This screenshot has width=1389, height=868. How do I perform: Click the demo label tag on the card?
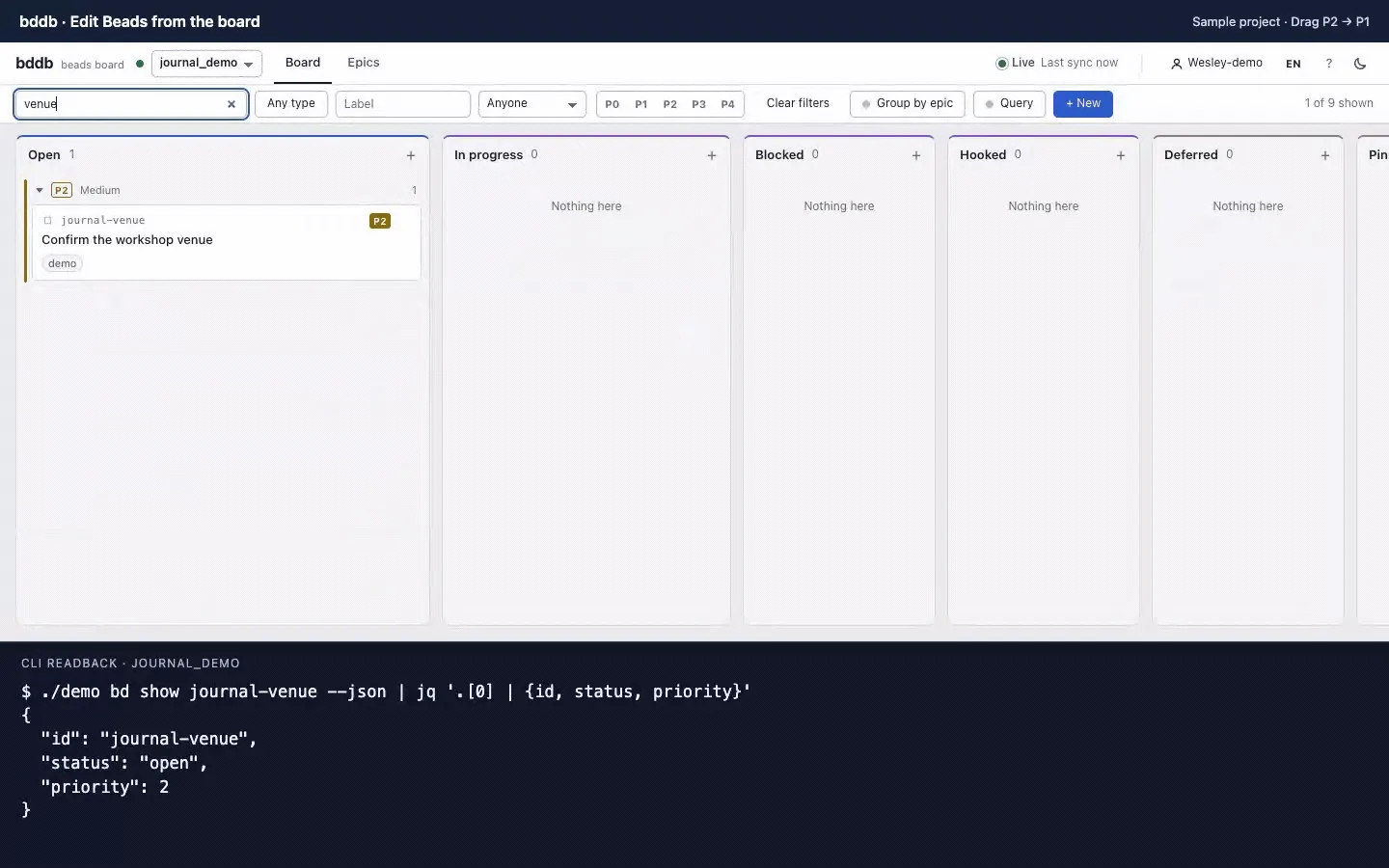[x=63, y=263]
